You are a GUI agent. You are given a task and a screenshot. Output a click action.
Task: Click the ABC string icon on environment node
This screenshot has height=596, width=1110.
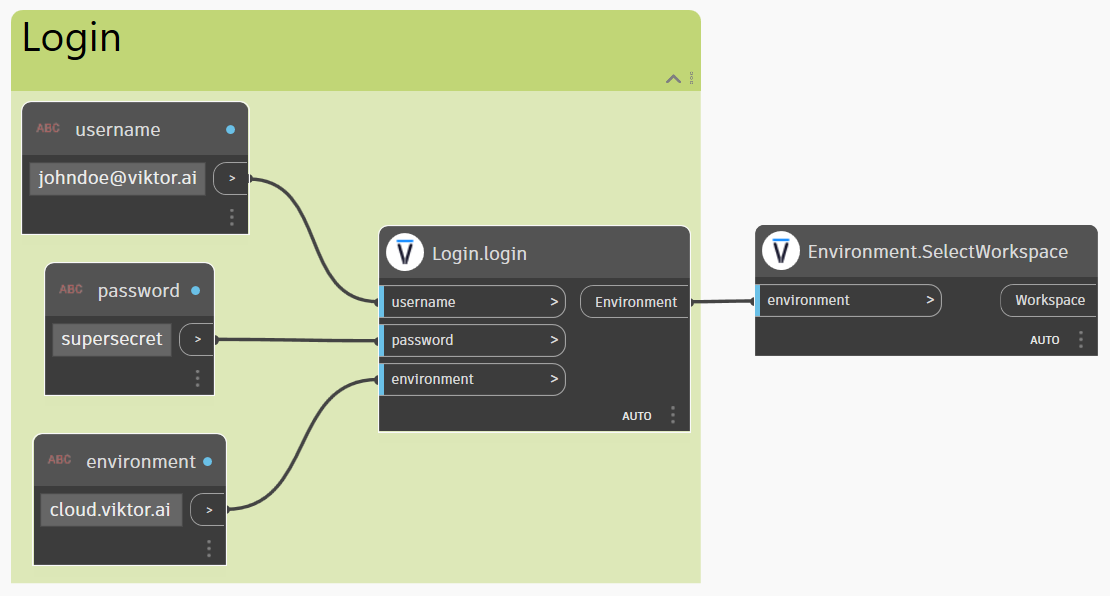pos(60,460)
